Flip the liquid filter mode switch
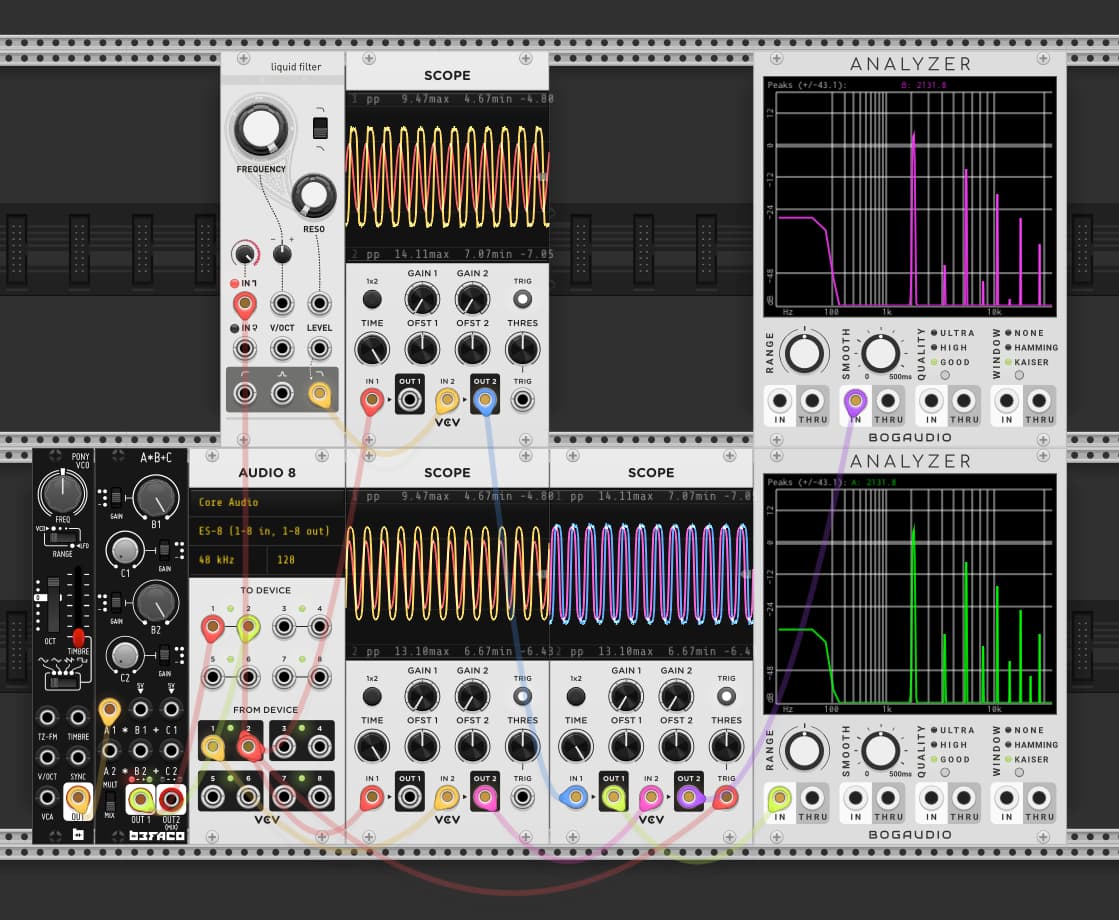 point(320,128)
